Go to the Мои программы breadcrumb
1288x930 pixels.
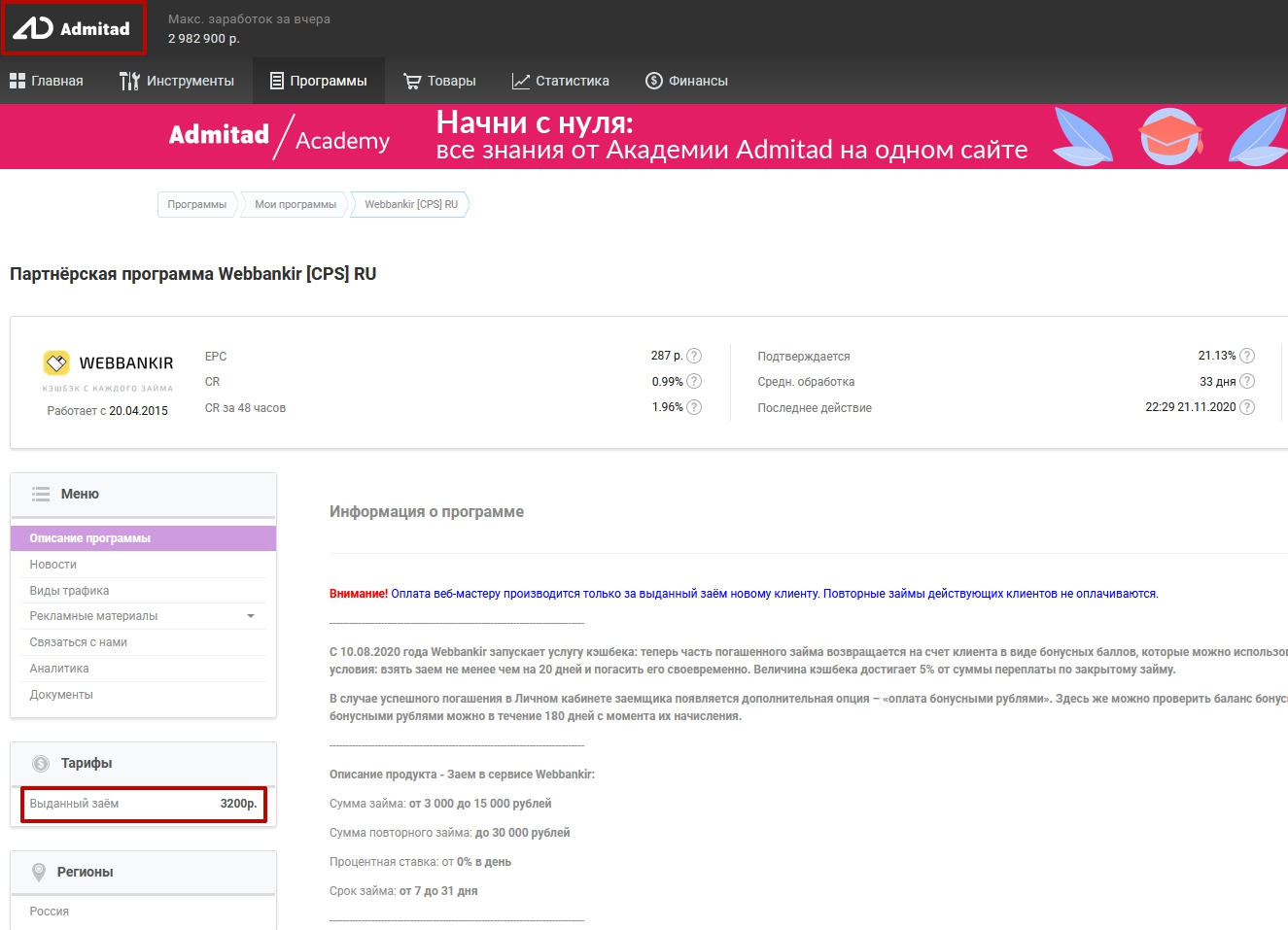coord(296,204)
